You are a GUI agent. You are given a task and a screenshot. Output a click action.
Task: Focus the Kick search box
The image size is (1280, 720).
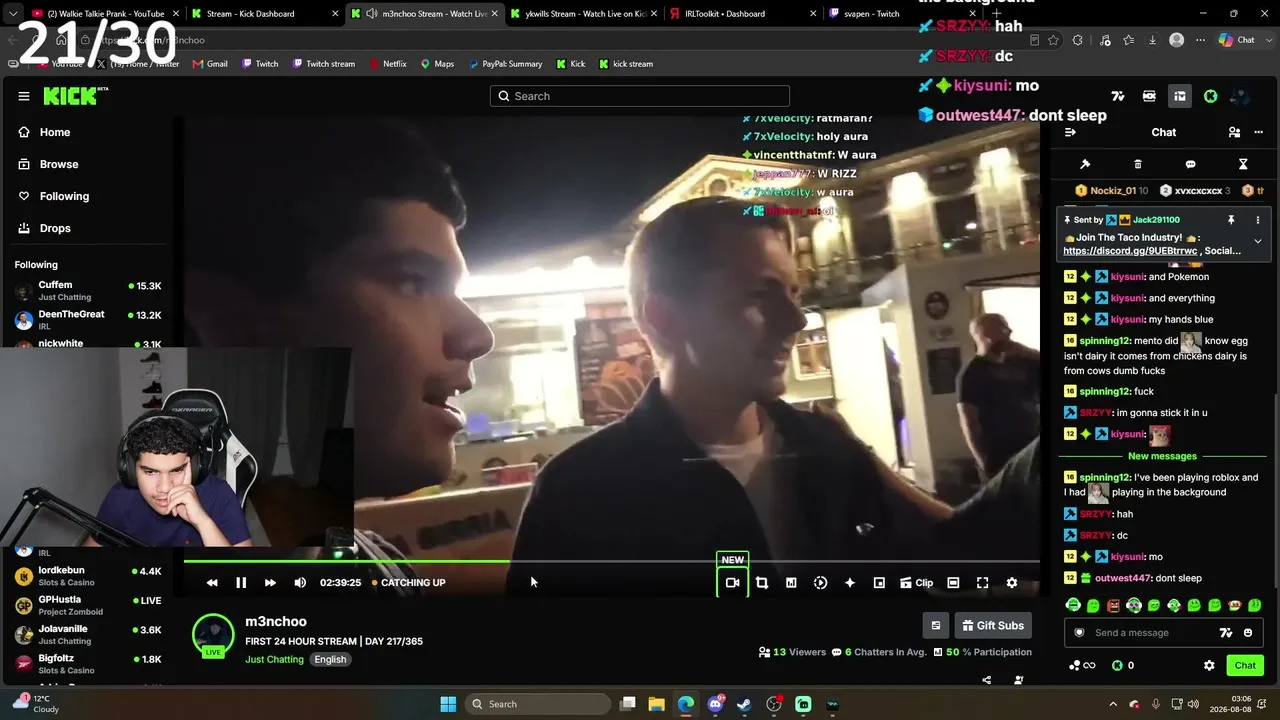pyautogui.click(x=640, y=96)
